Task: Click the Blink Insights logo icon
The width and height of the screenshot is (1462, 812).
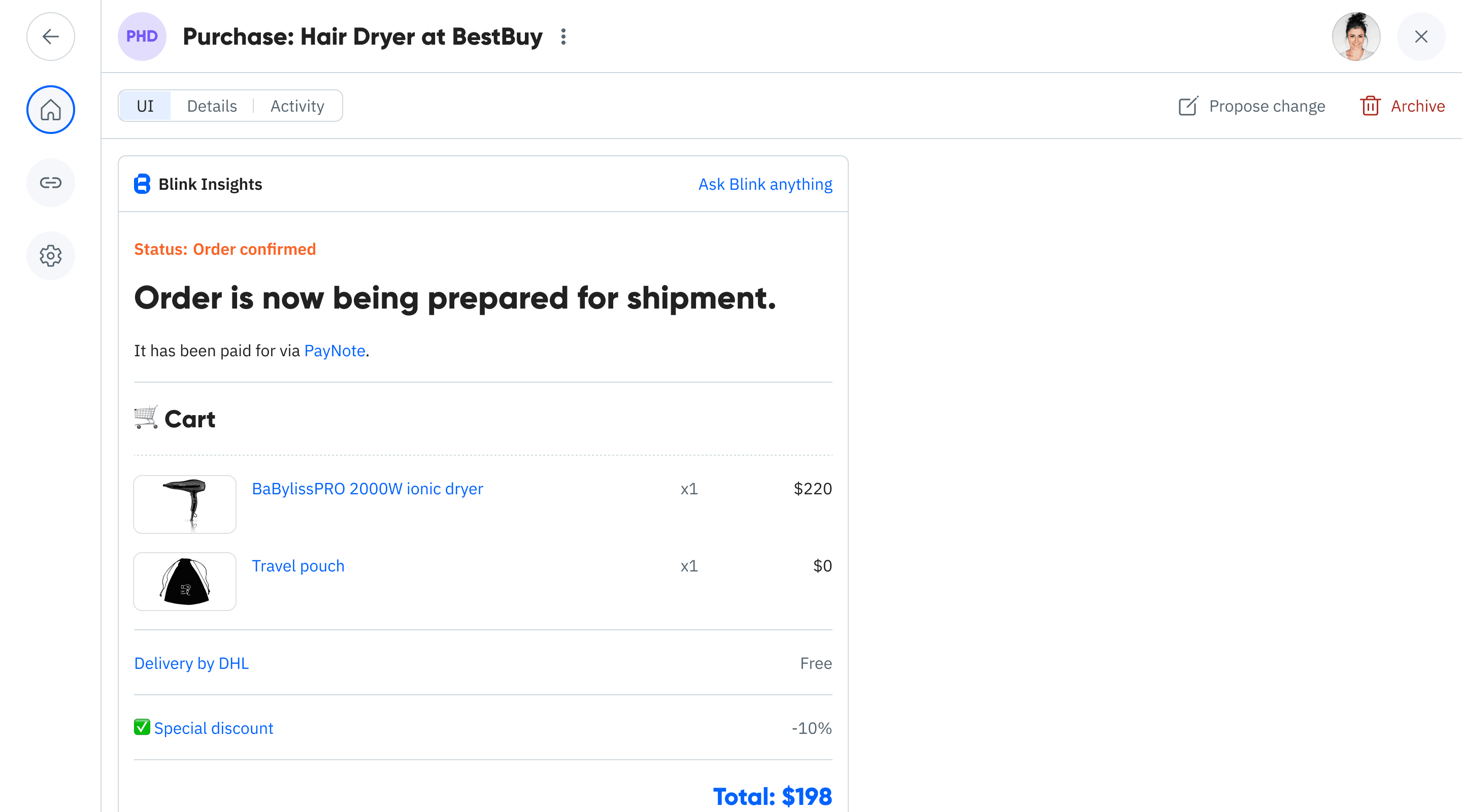Action: click(x=142, y=184)
